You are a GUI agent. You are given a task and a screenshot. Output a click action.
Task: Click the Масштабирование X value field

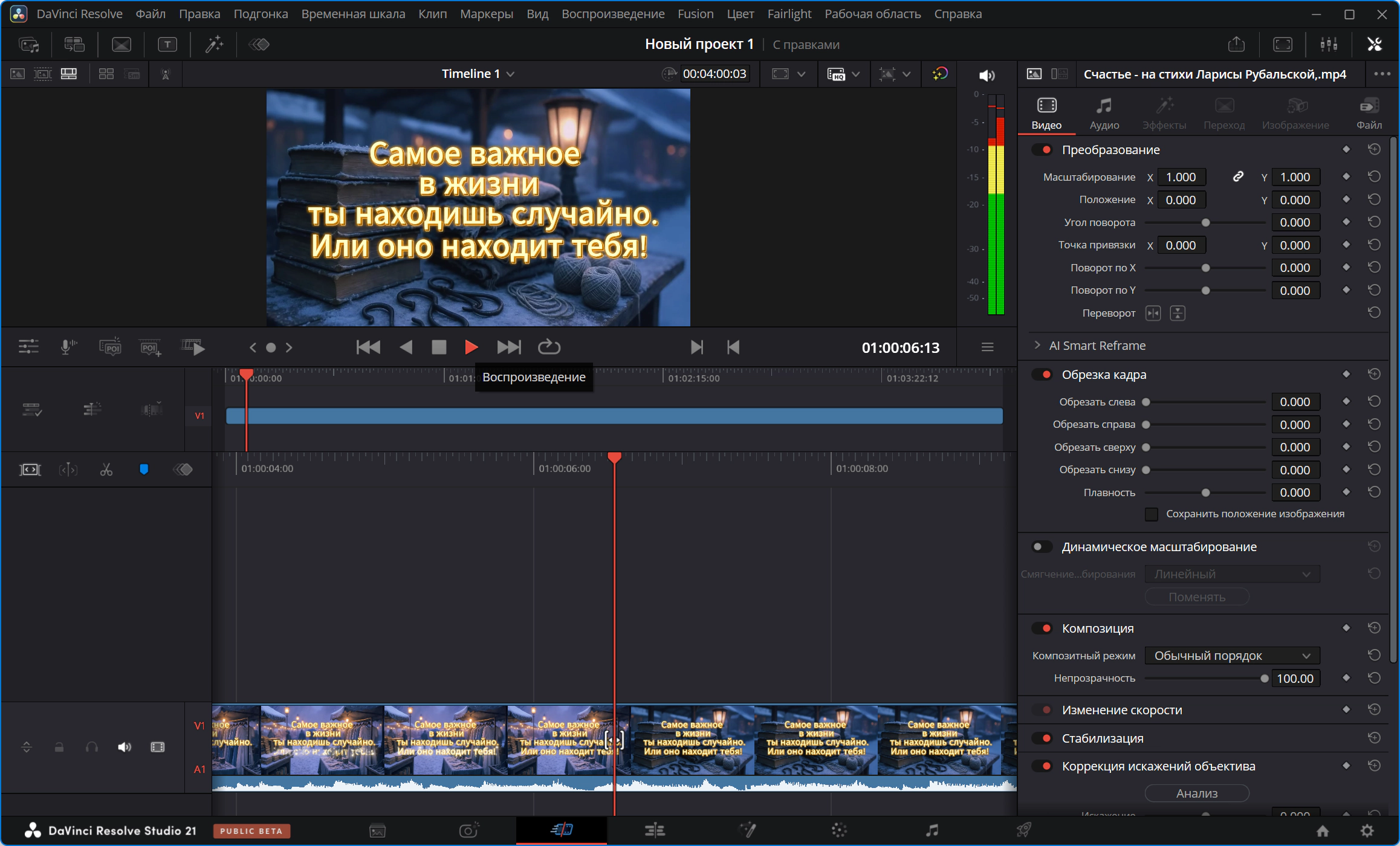coord(1182,177)
